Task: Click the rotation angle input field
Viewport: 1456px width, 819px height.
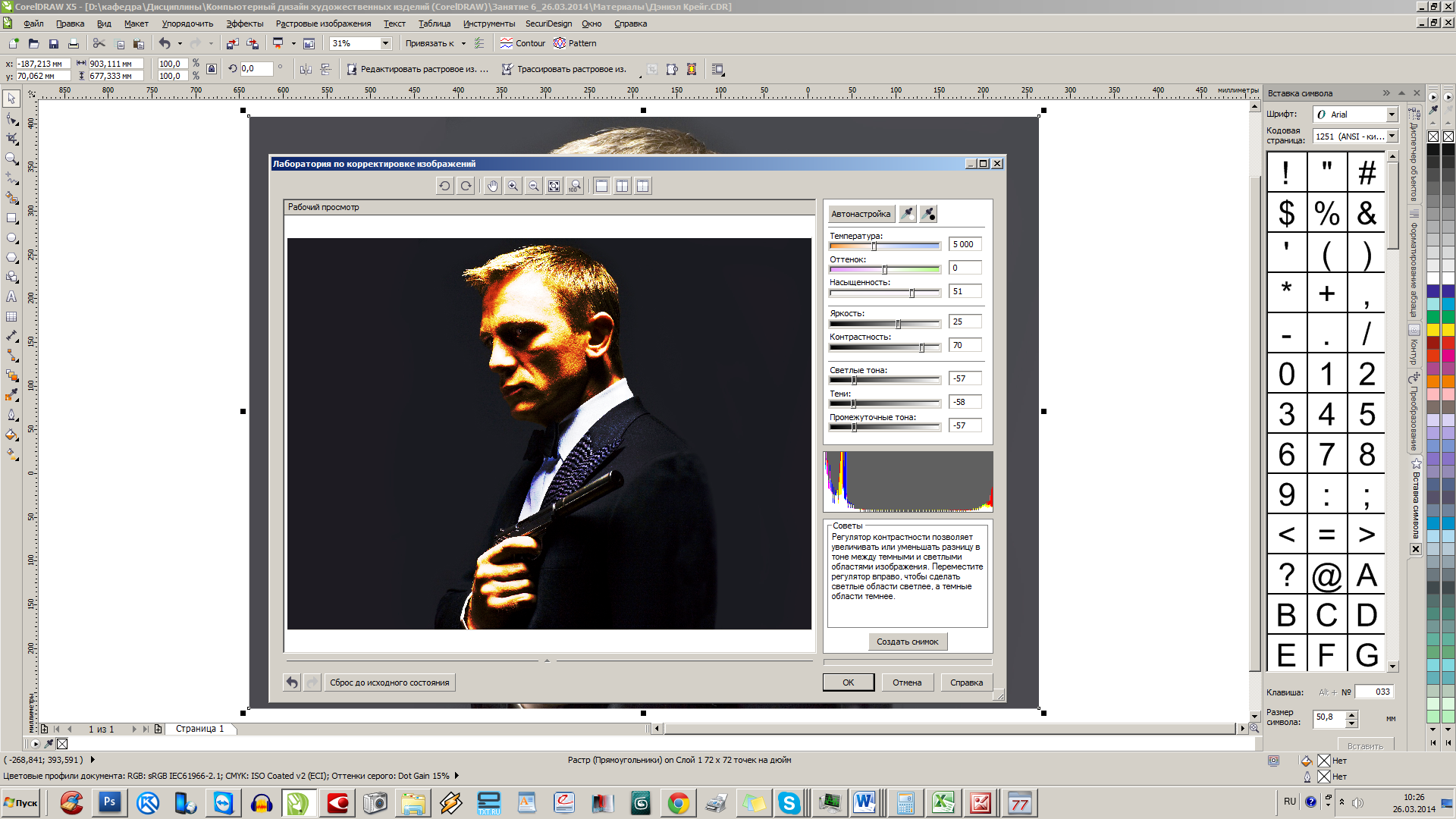Action: coord(256,69)
